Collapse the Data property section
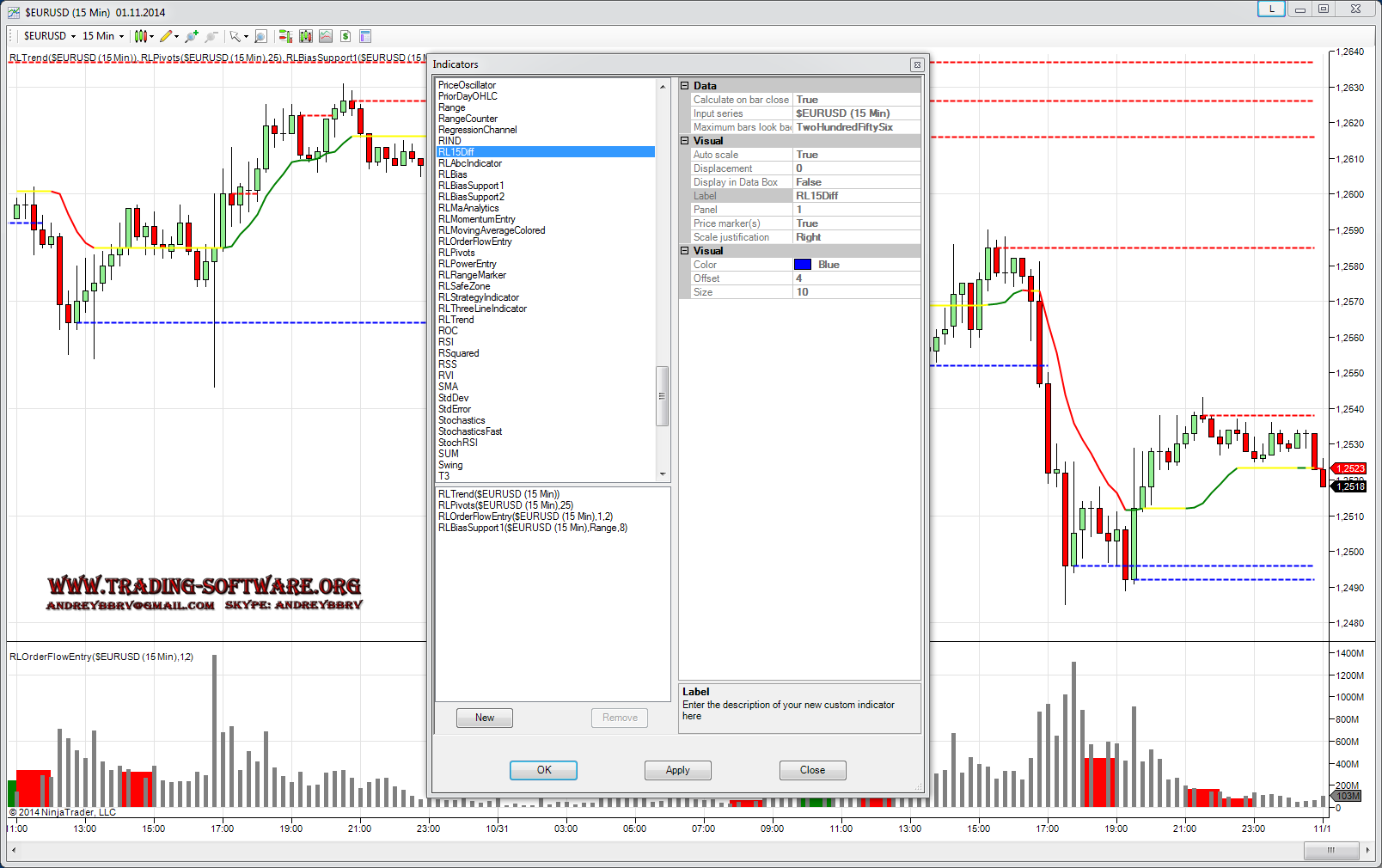The image size is (1382, 868). (x=685, y=86)
